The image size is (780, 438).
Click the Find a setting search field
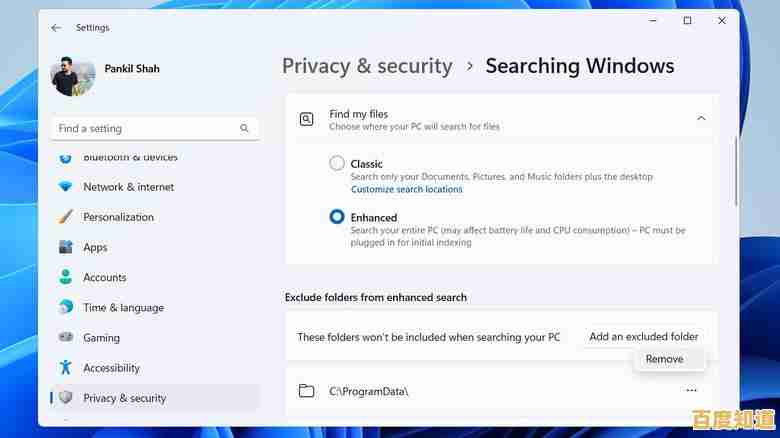145,128
